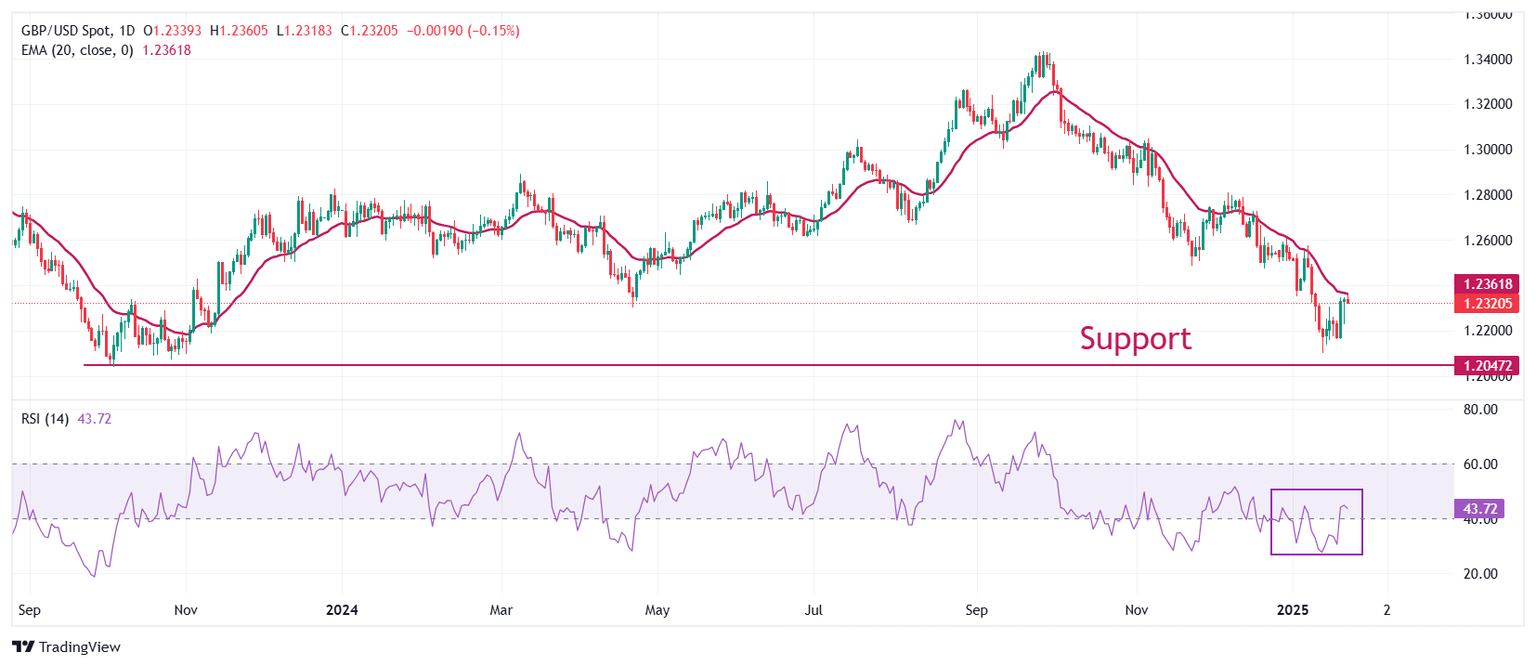Select the purple rectangle on the RSI panel
Image resolution: width=1536 pixels, height=667 pixels.
(x=1317, y=522)
